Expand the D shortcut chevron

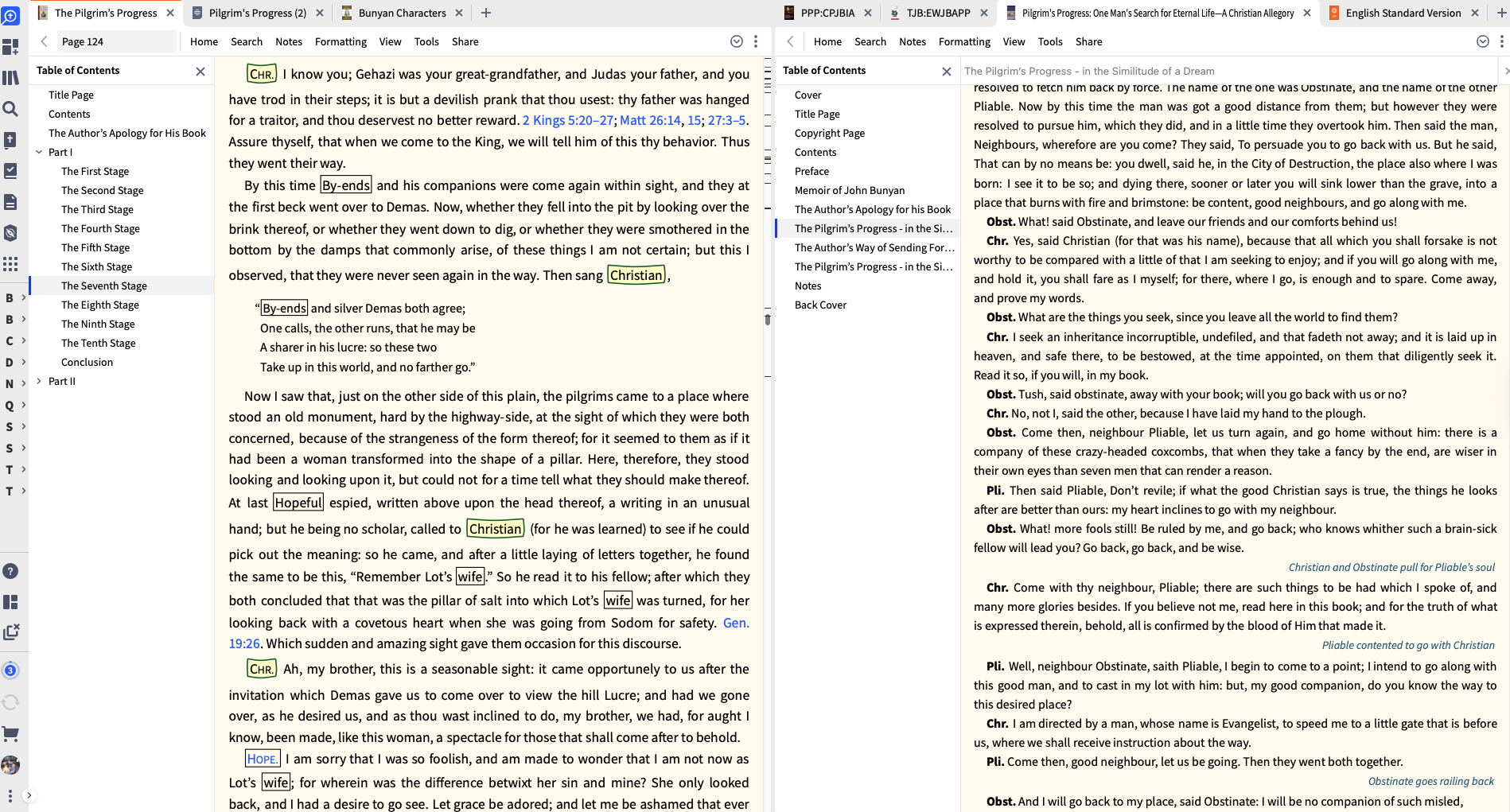24,362
